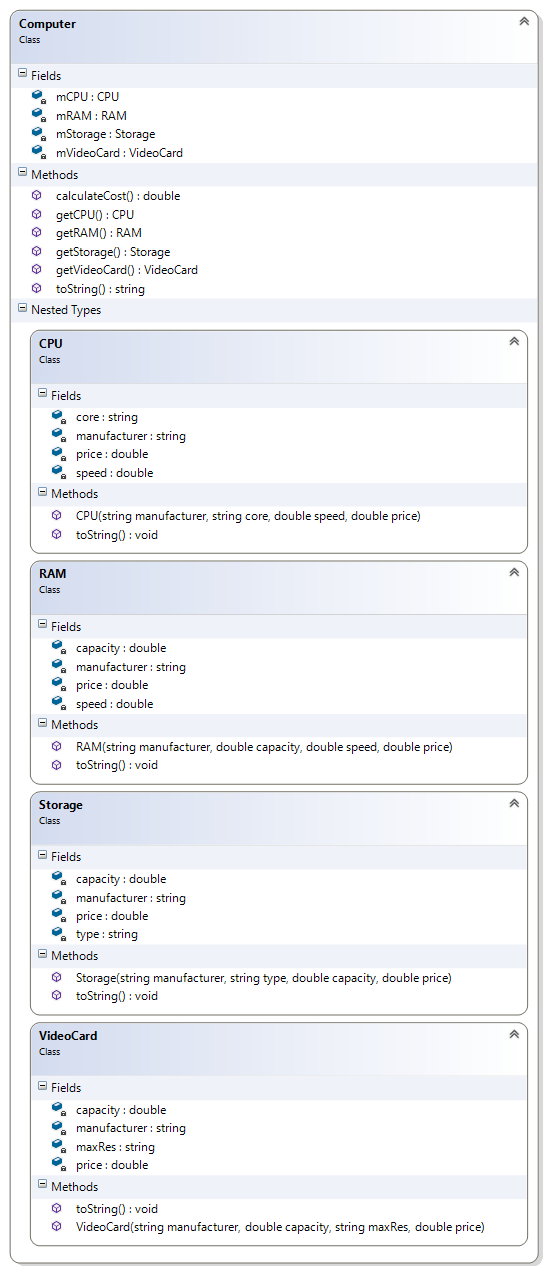Collapse the RAM class using its chevron

coord(514,572)
